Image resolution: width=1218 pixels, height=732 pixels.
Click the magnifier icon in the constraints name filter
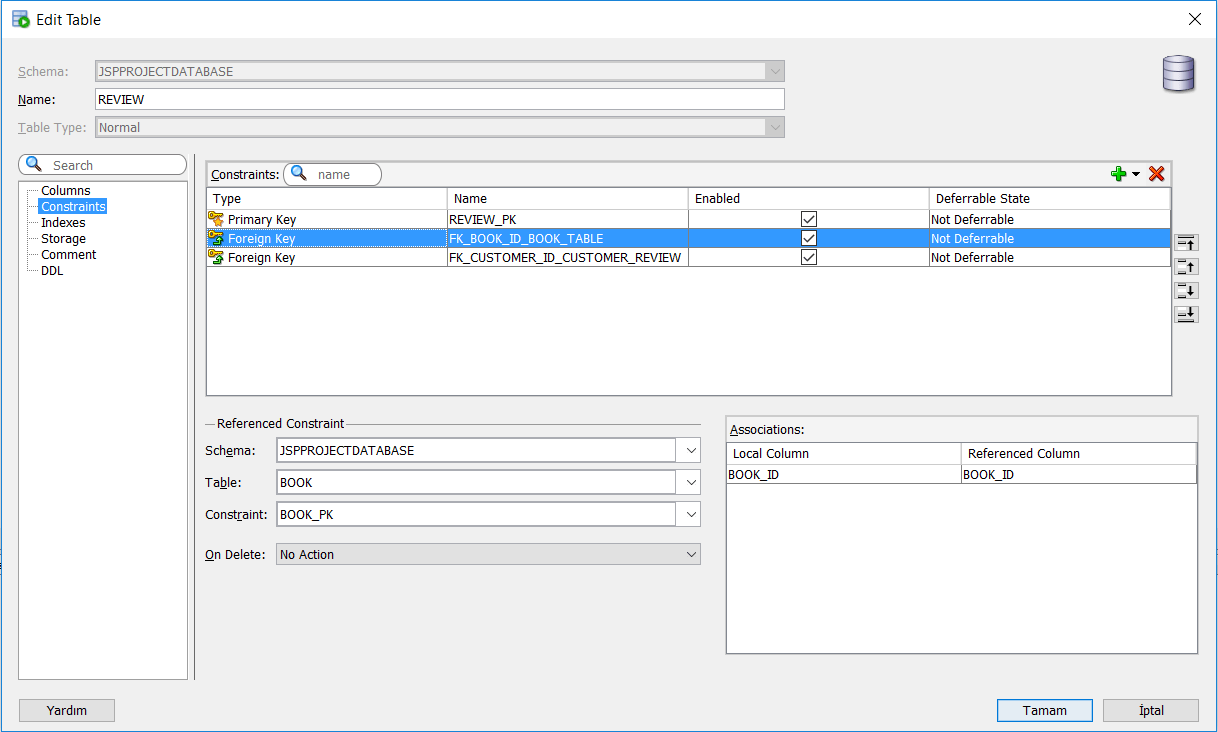pyautogui.click(x=298, y=173)
